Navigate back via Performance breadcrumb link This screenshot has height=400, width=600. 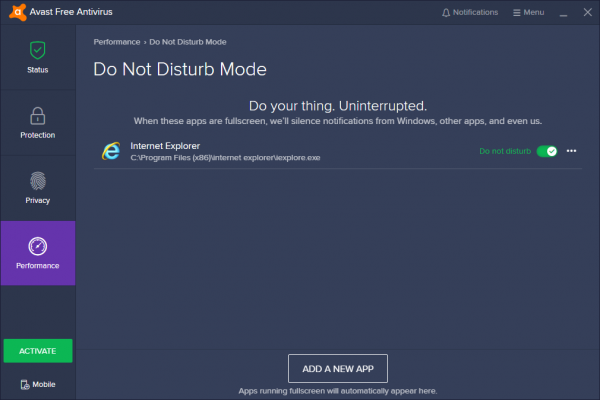[116, 44]
